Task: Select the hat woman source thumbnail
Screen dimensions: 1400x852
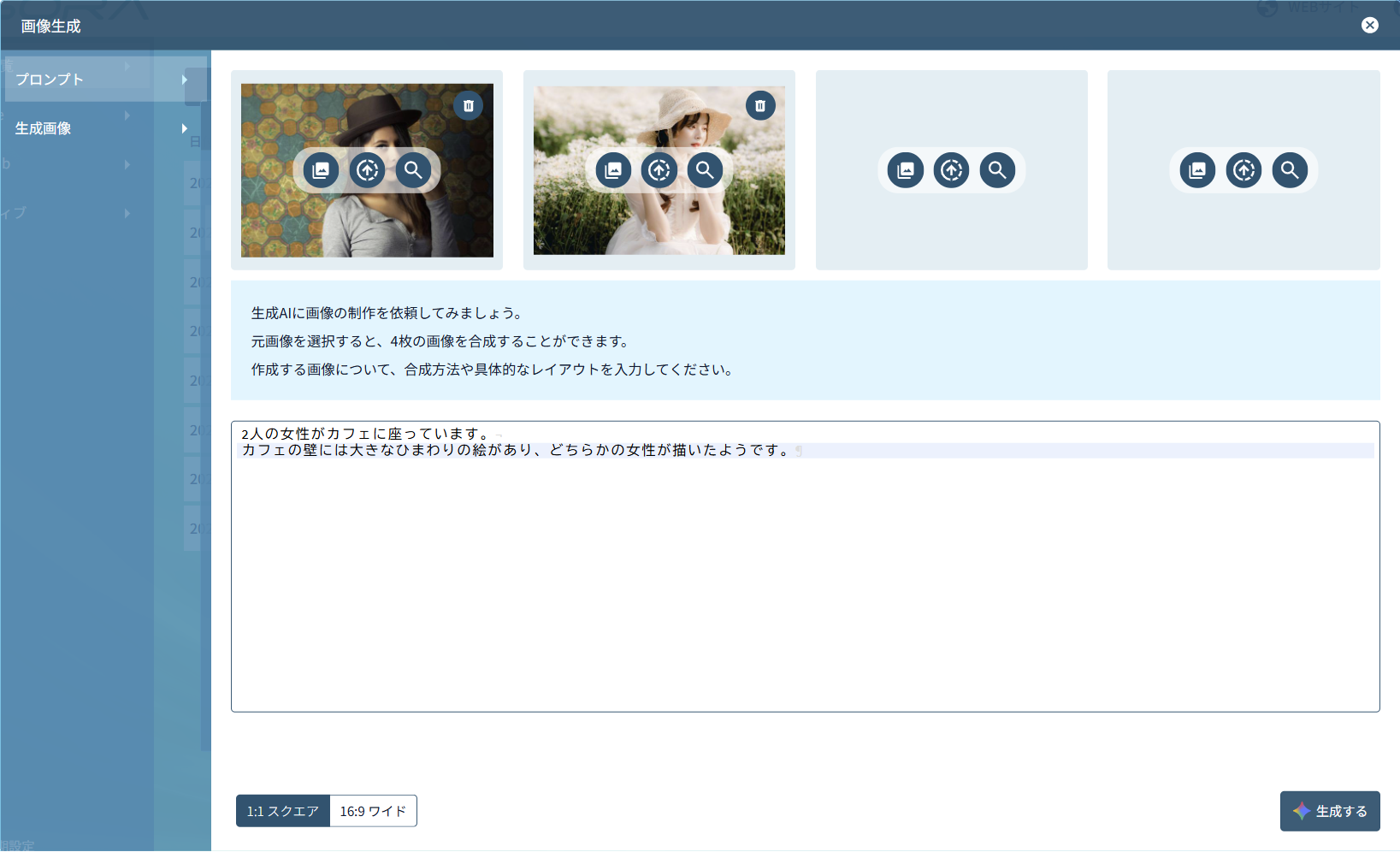Action: [367, 170]
